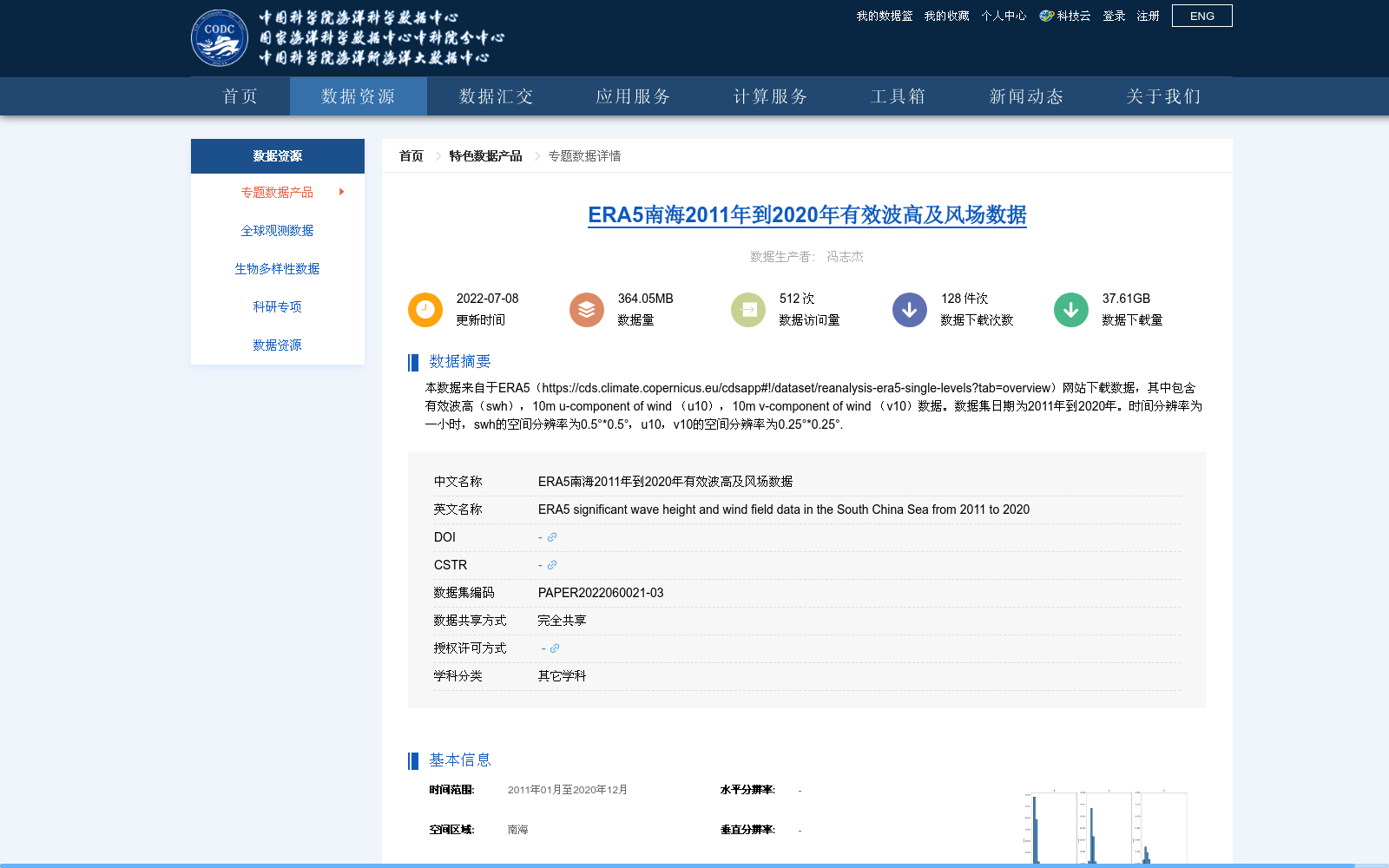Click the 科技云 globe icon
This screenshot has width=1389, height=868.
1044,15
